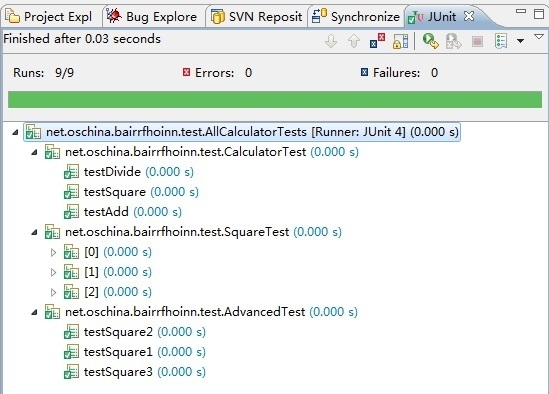This screenshot has height=394, width=549.
Task: Switch to the Project Explorer tab
Action: 49,16
